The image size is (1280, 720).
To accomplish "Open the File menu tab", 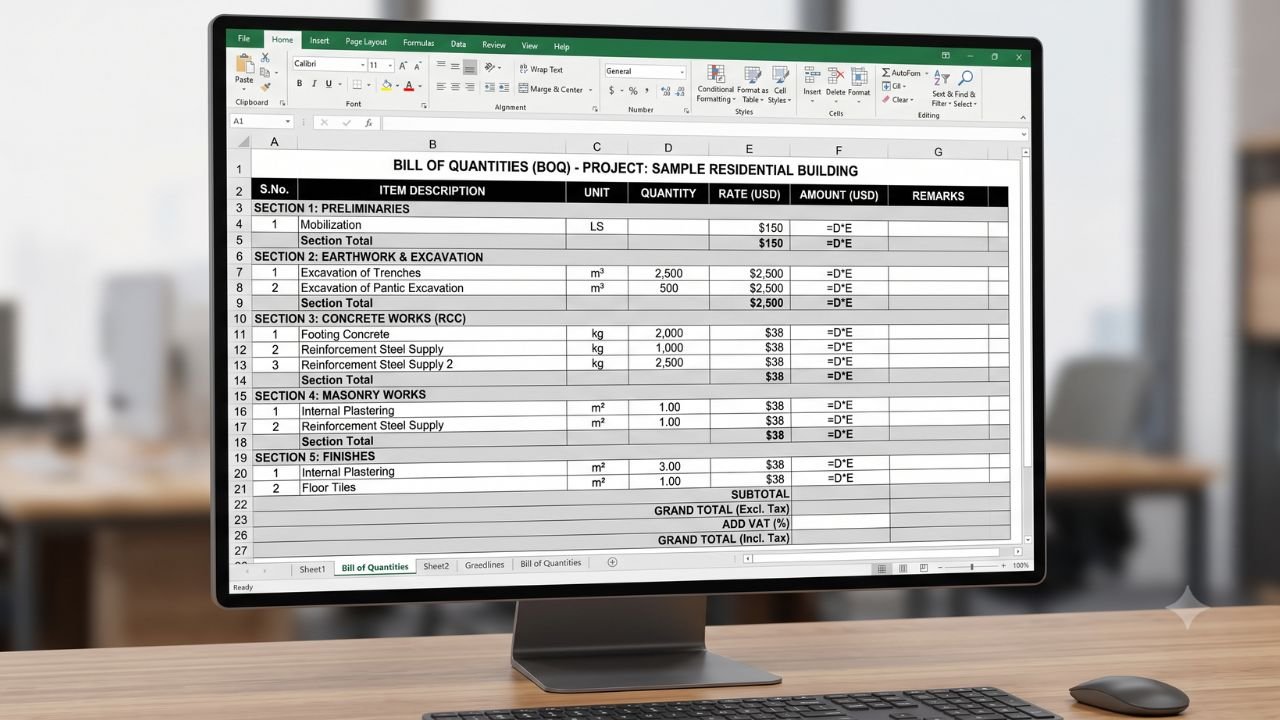I will 244,38.
